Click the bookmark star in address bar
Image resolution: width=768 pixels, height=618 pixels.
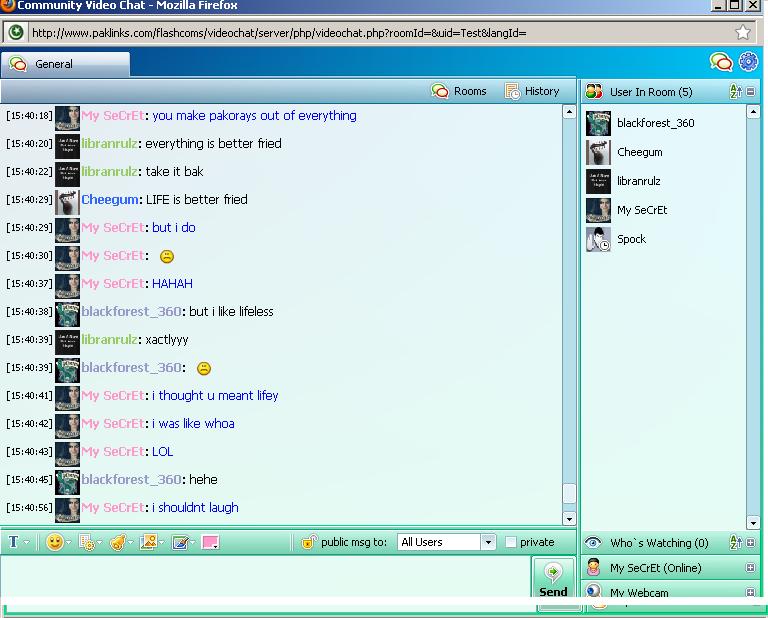(x=743, y=32)
